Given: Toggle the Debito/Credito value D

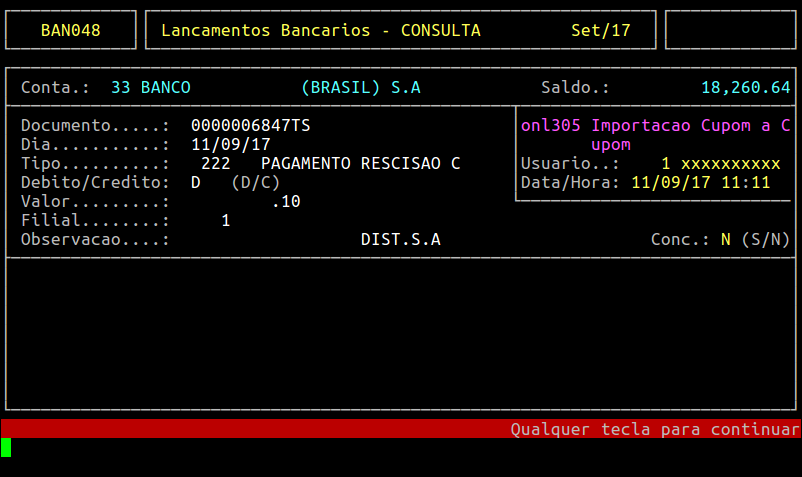Looking at the screenshot, I should pyautogui.click(x=196, y=182).
